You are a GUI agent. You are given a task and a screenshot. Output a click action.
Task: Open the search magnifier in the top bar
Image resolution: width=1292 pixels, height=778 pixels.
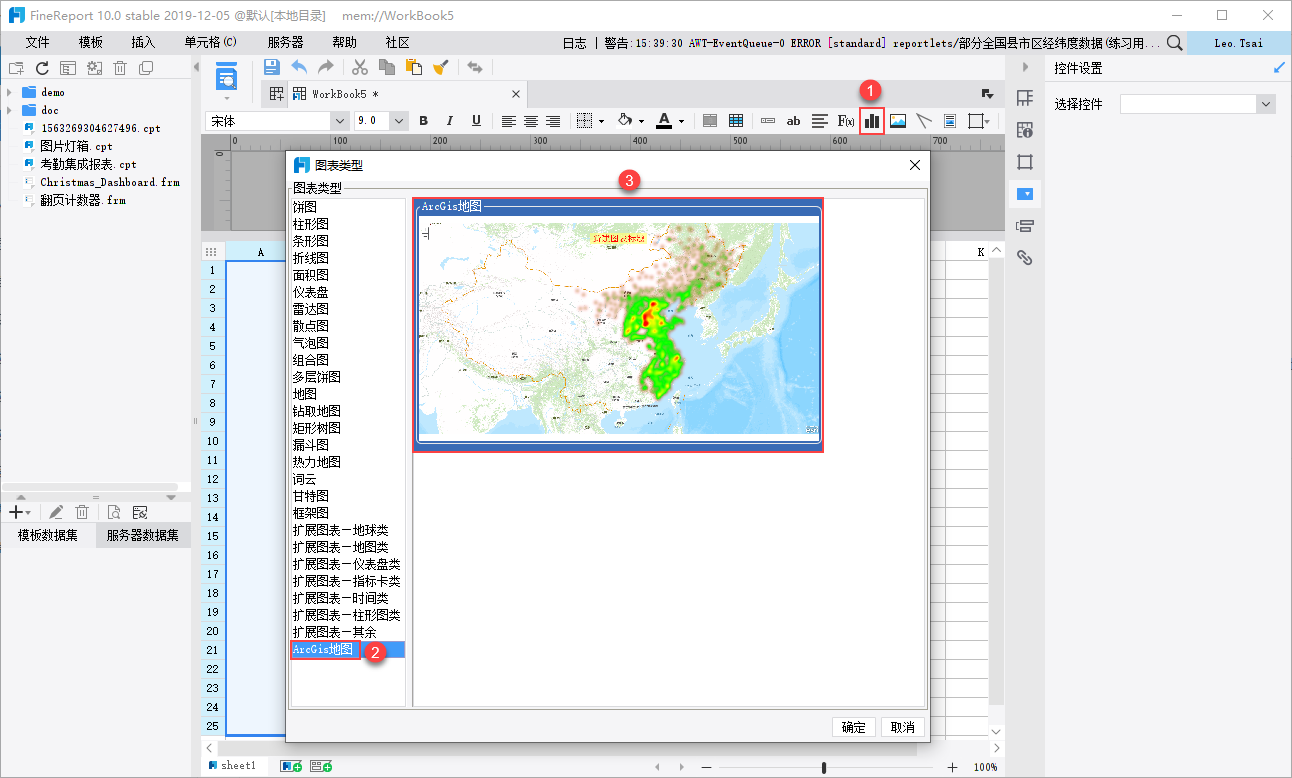tap(1175, 43)
